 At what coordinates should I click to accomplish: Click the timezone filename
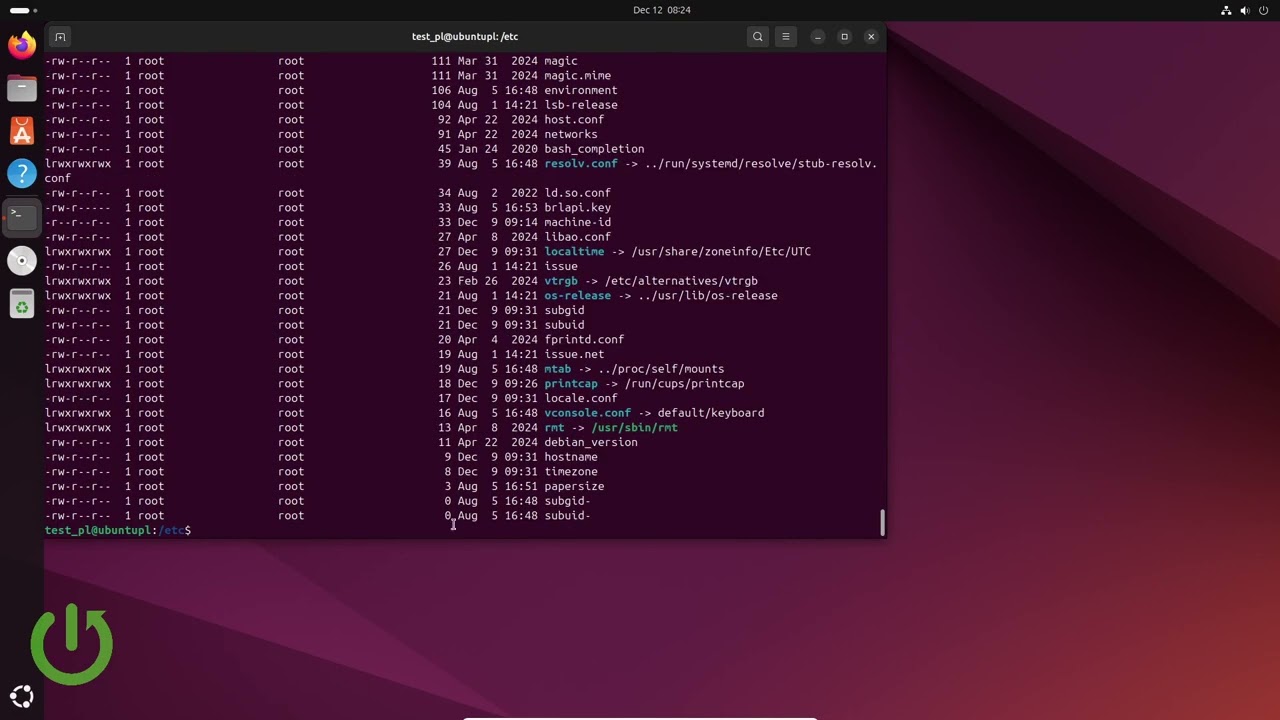(x=571, y=472)
